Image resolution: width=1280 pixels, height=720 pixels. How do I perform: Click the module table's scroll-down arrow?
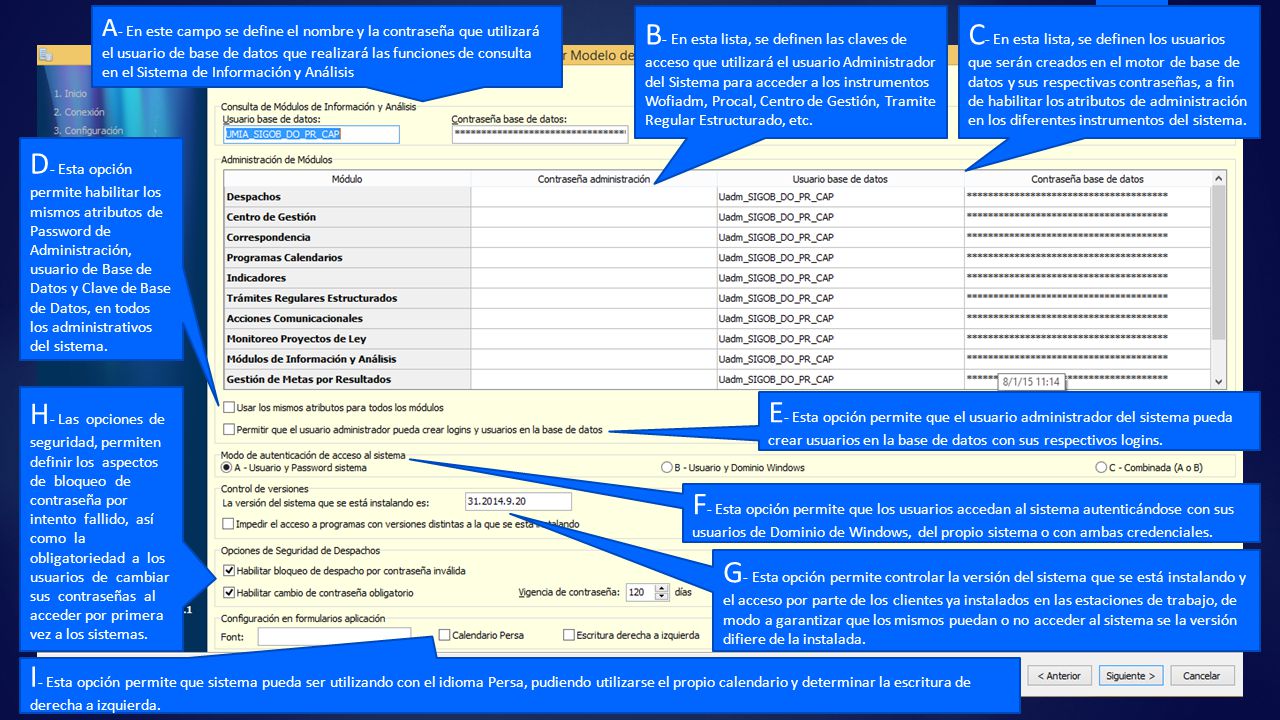[x=1218, y=381]
